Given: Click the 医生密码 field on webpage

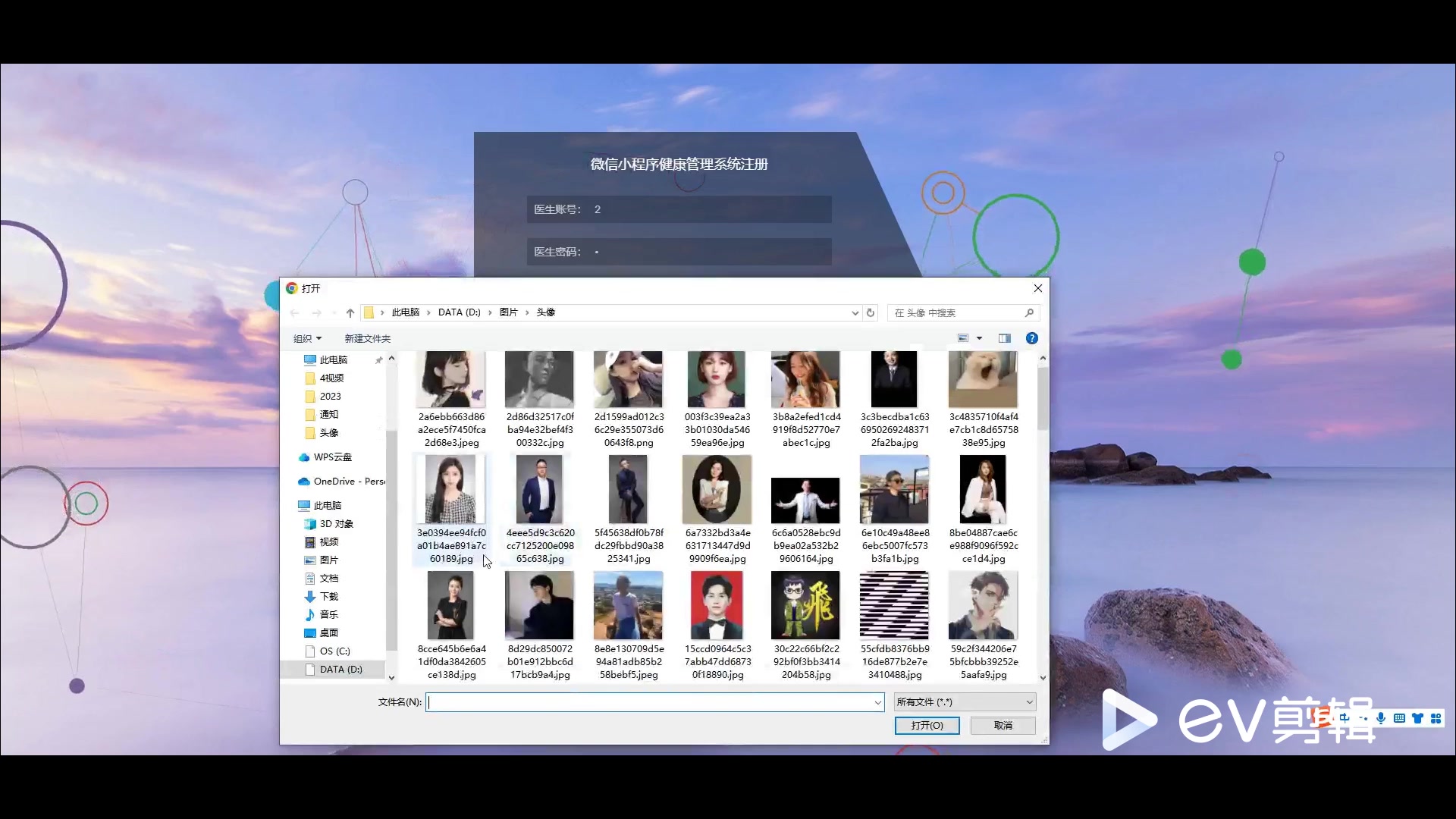Looking at the screenshot, I should click(679, 252).
